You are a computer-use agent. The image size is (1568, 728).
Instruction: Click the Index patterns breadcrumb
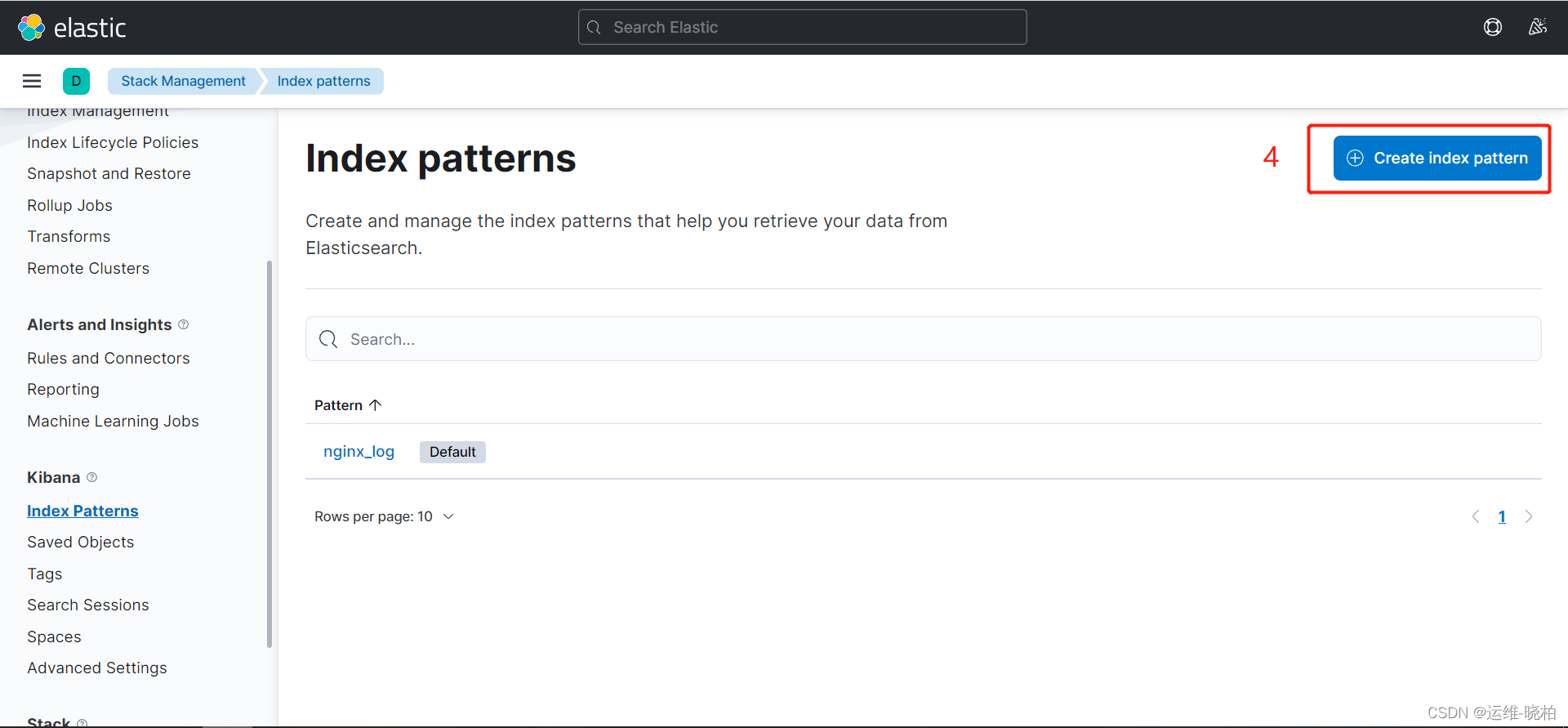323,81
